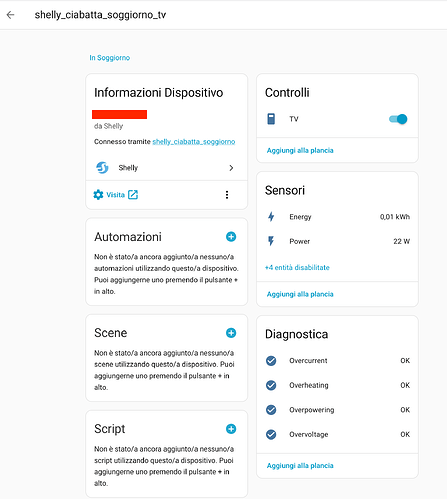Click the TV entity label
The width and height of the screenshot is (447, 499).
click(x=294, y=119)
